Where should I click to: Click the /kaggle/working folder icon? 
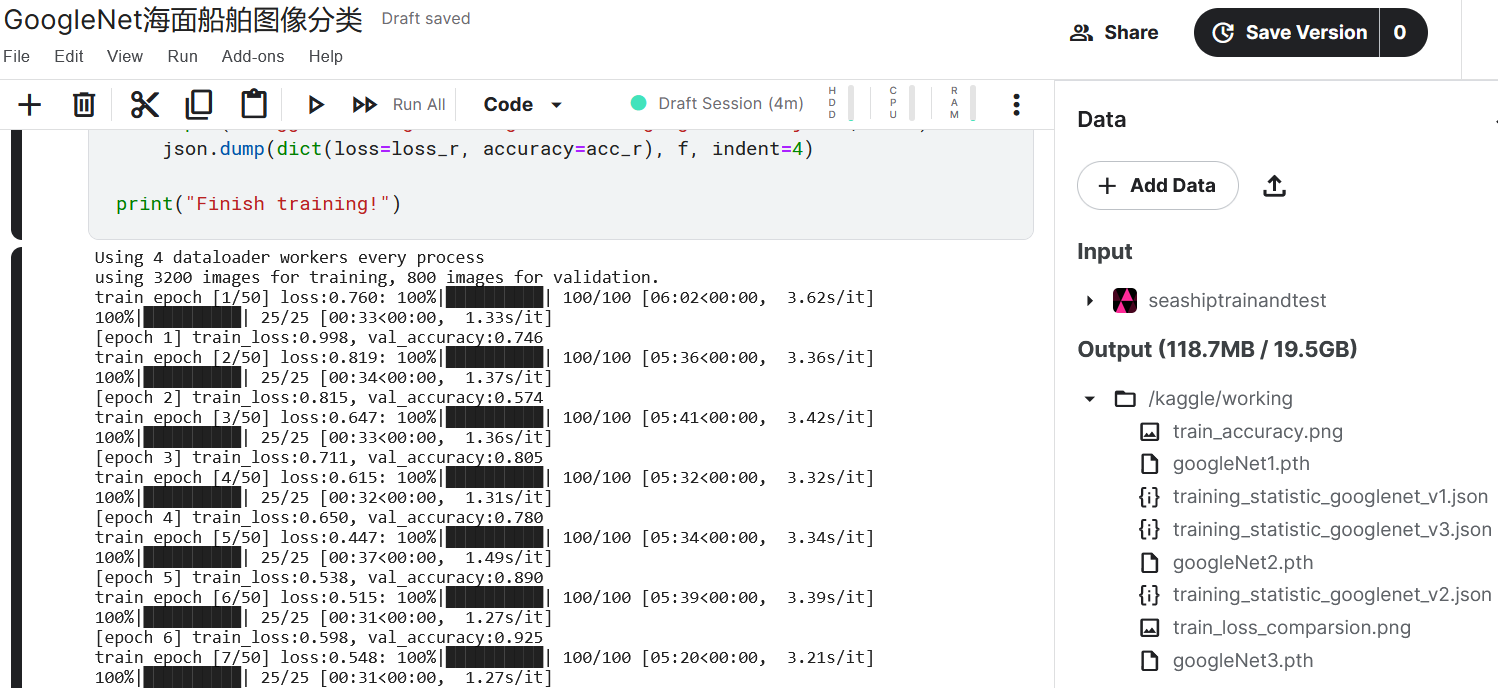point(1125,399)
